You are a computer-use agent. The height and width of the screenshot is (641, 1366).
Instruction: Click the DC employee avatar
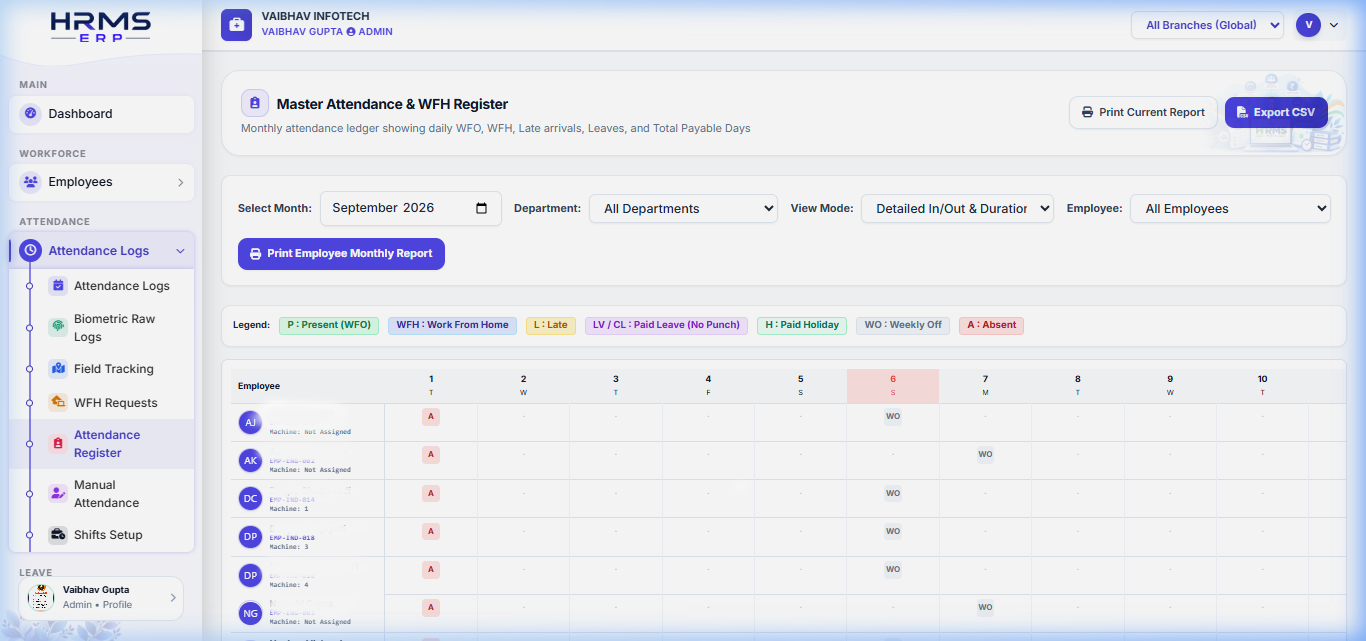coord(250,499)
